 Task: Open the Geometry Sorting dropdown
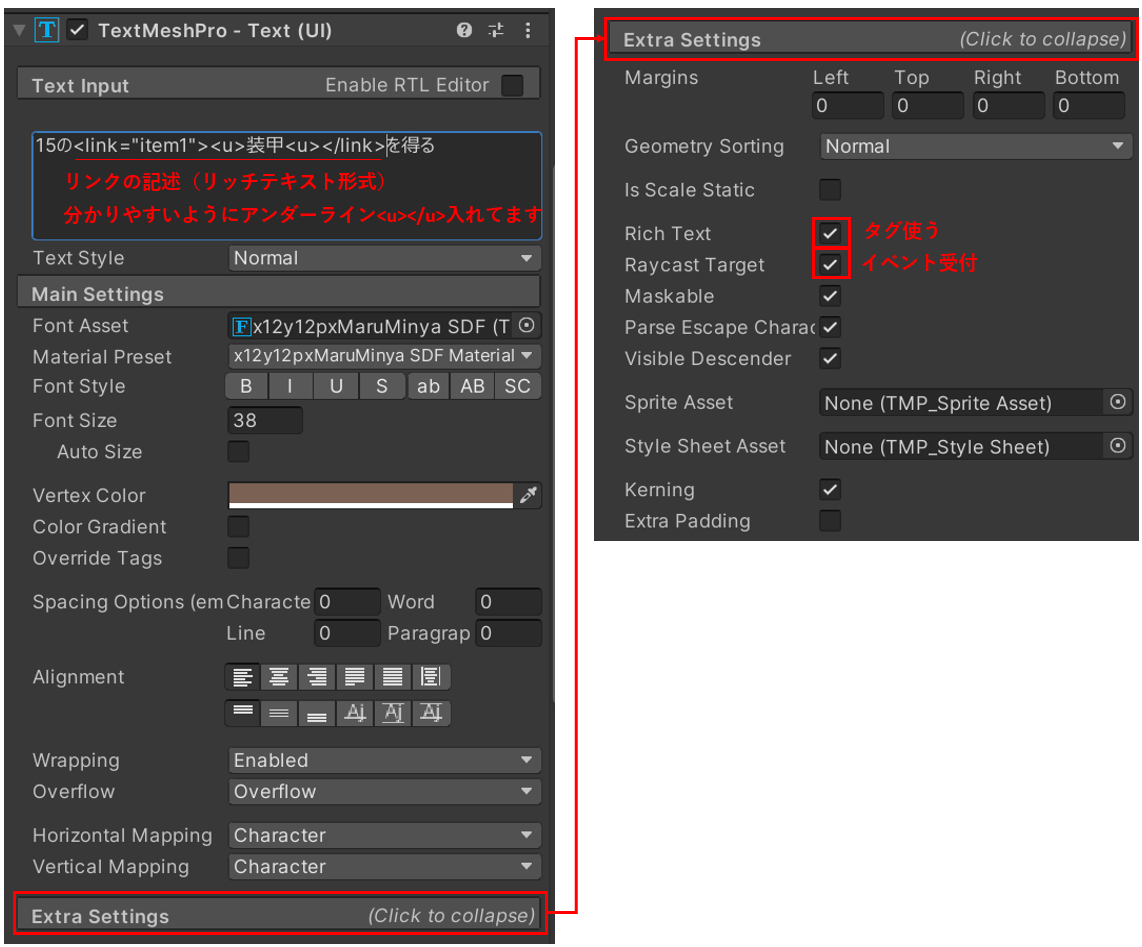tap(975, 146)
